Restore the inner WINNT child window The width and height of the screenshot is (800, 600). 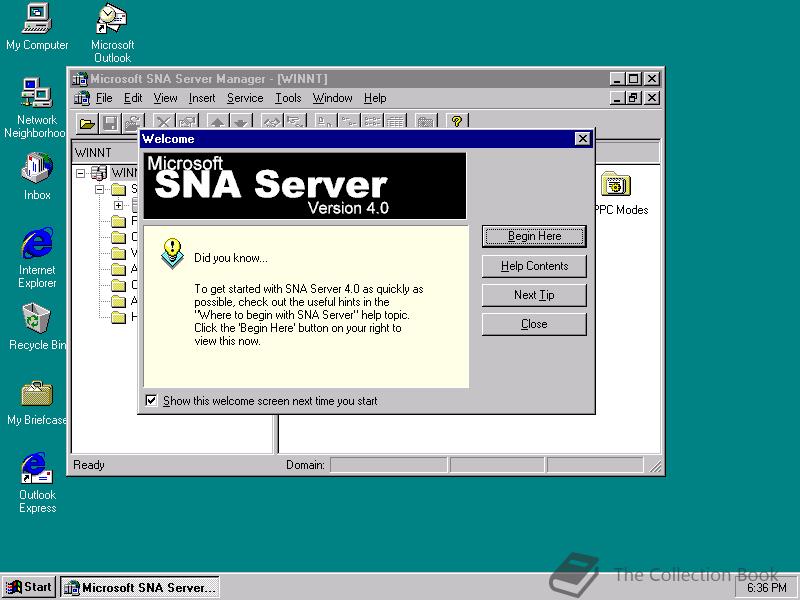633,98
